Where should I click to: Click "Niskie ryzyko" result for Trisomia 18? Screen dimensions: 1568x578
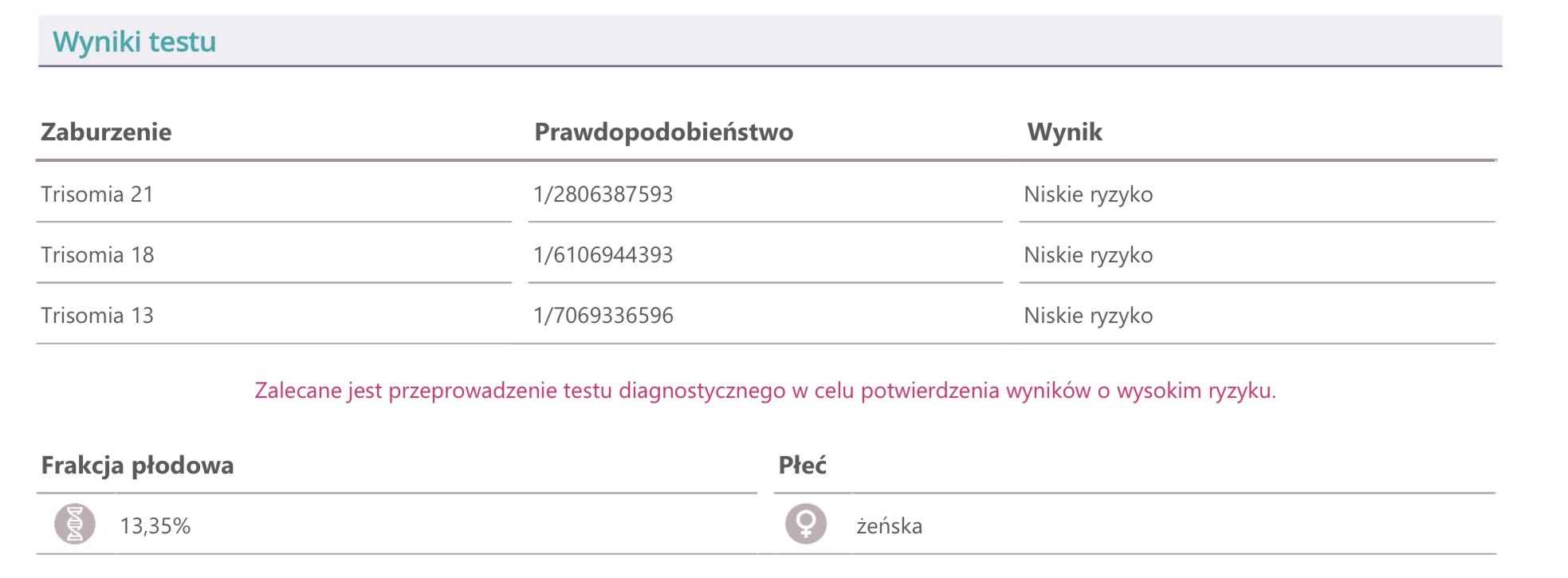tap(1088, 255)
